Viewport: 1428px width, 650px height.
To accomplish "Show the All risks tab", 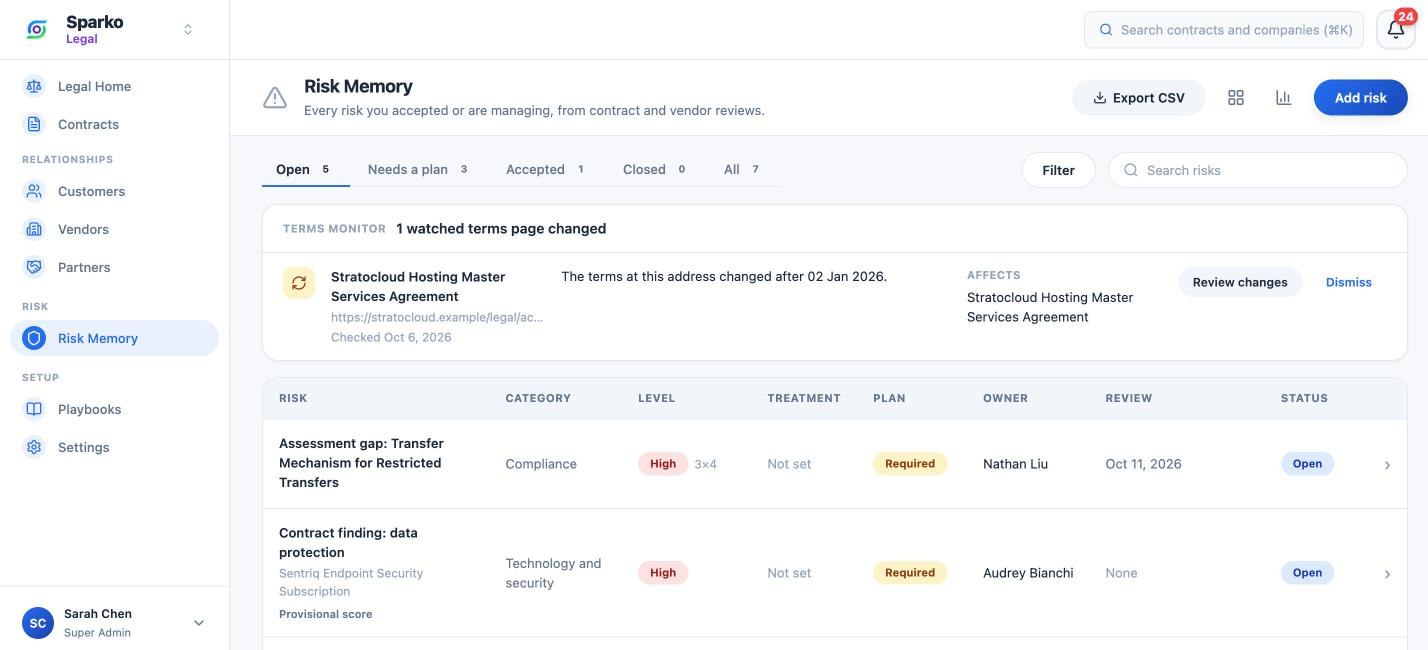I will (743, 169).
